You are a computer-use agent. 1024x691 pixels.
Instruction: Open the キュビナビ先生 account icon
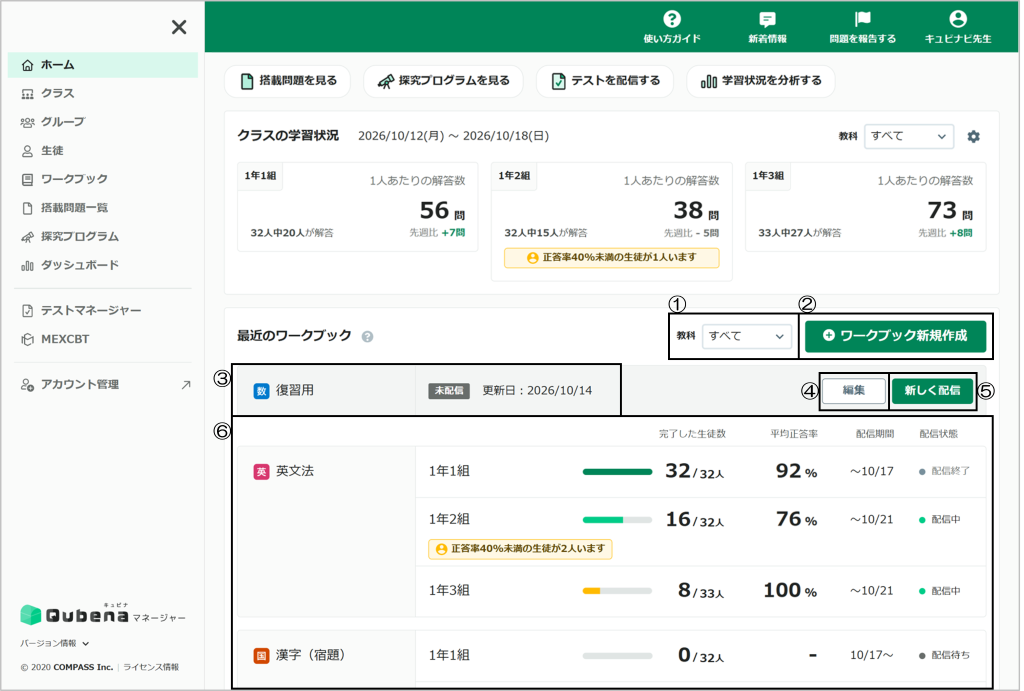pyautogui.click(x=957, y=19)
